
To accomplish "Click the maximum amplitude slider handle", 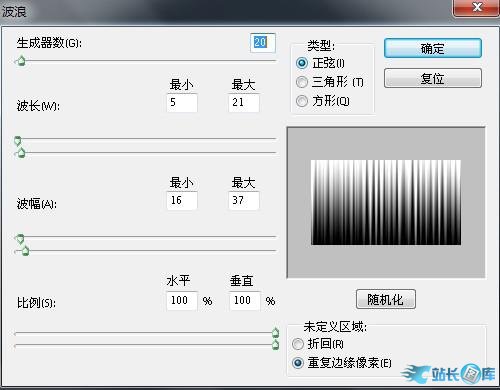I will [x=25, y=251].
